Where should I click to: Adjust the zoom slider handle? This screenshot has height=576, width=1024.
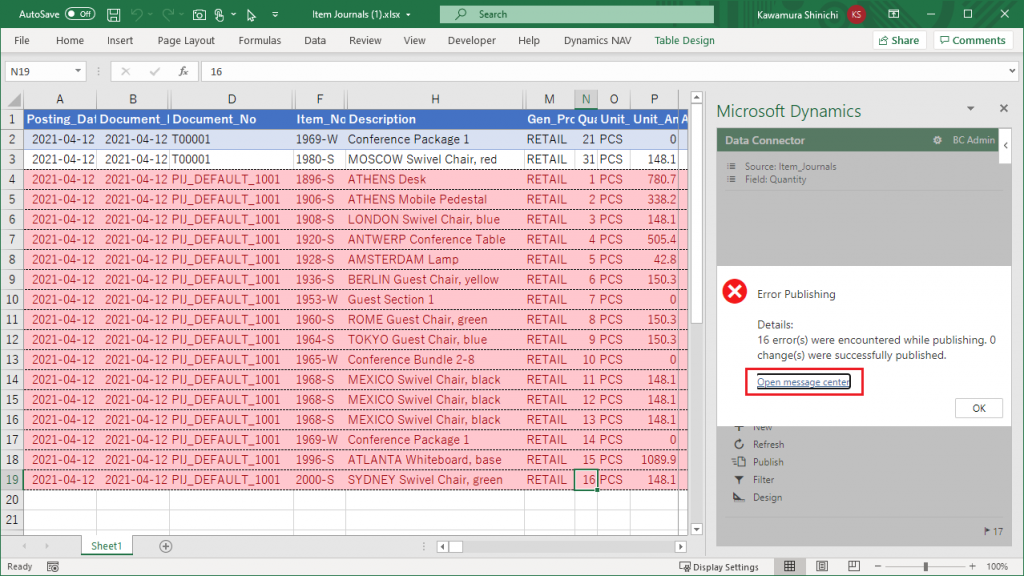925,566
